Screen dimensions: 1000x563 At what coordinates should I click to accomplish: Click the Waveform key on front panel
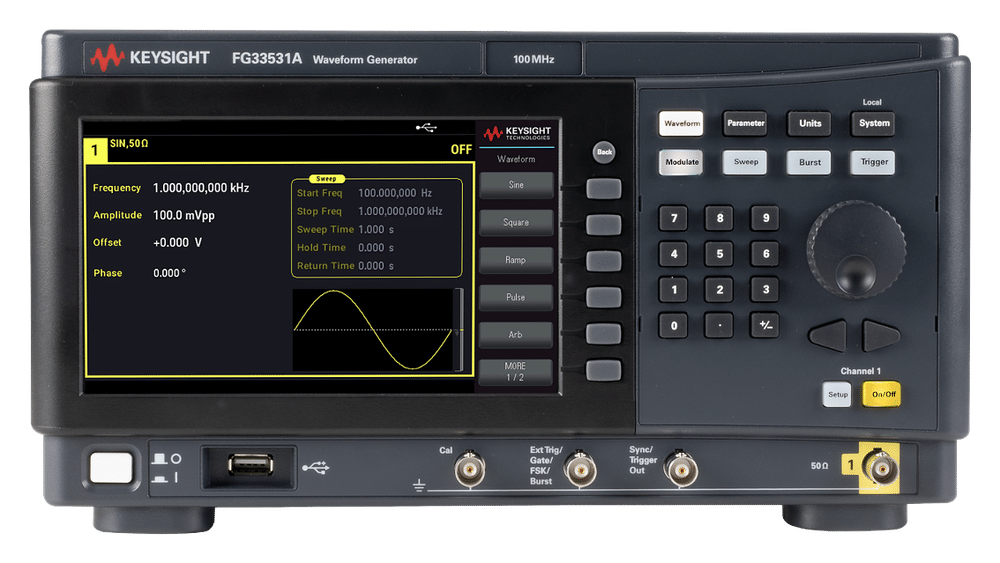[x=681, y=124]
